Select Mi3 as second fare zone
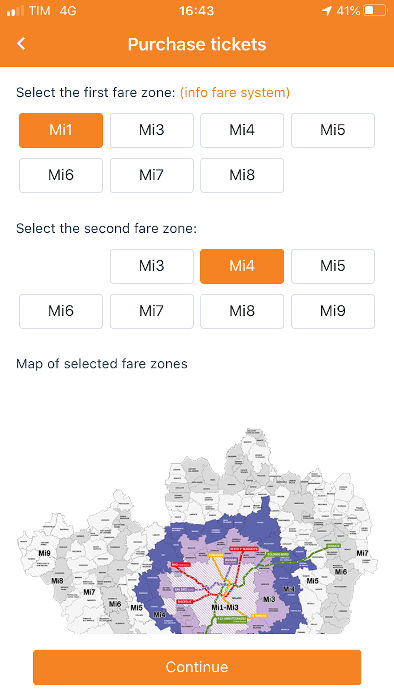 coord(152,267)
